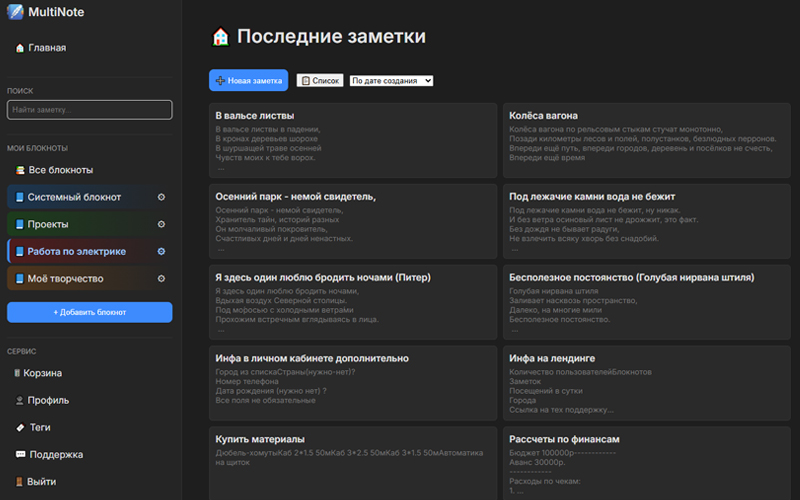Viewport: 800px width, 500px height.
Task: Open note Купить материалы
Action: point(353,463)
